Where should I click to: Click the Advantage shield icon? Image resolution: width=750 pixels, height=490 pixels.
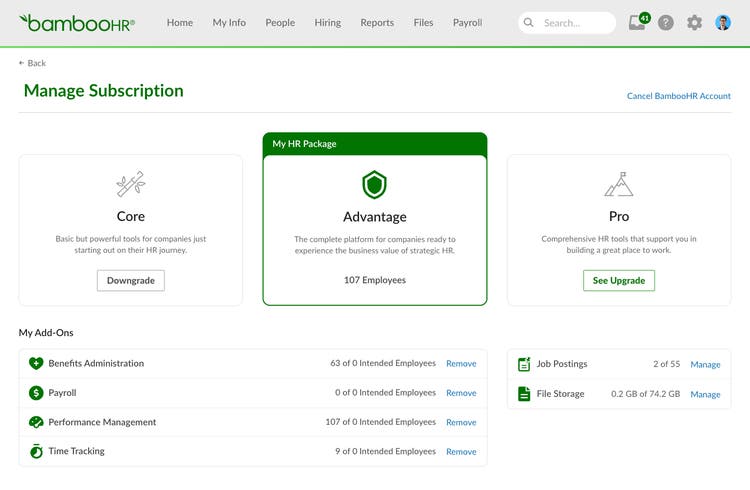point(374,185)
